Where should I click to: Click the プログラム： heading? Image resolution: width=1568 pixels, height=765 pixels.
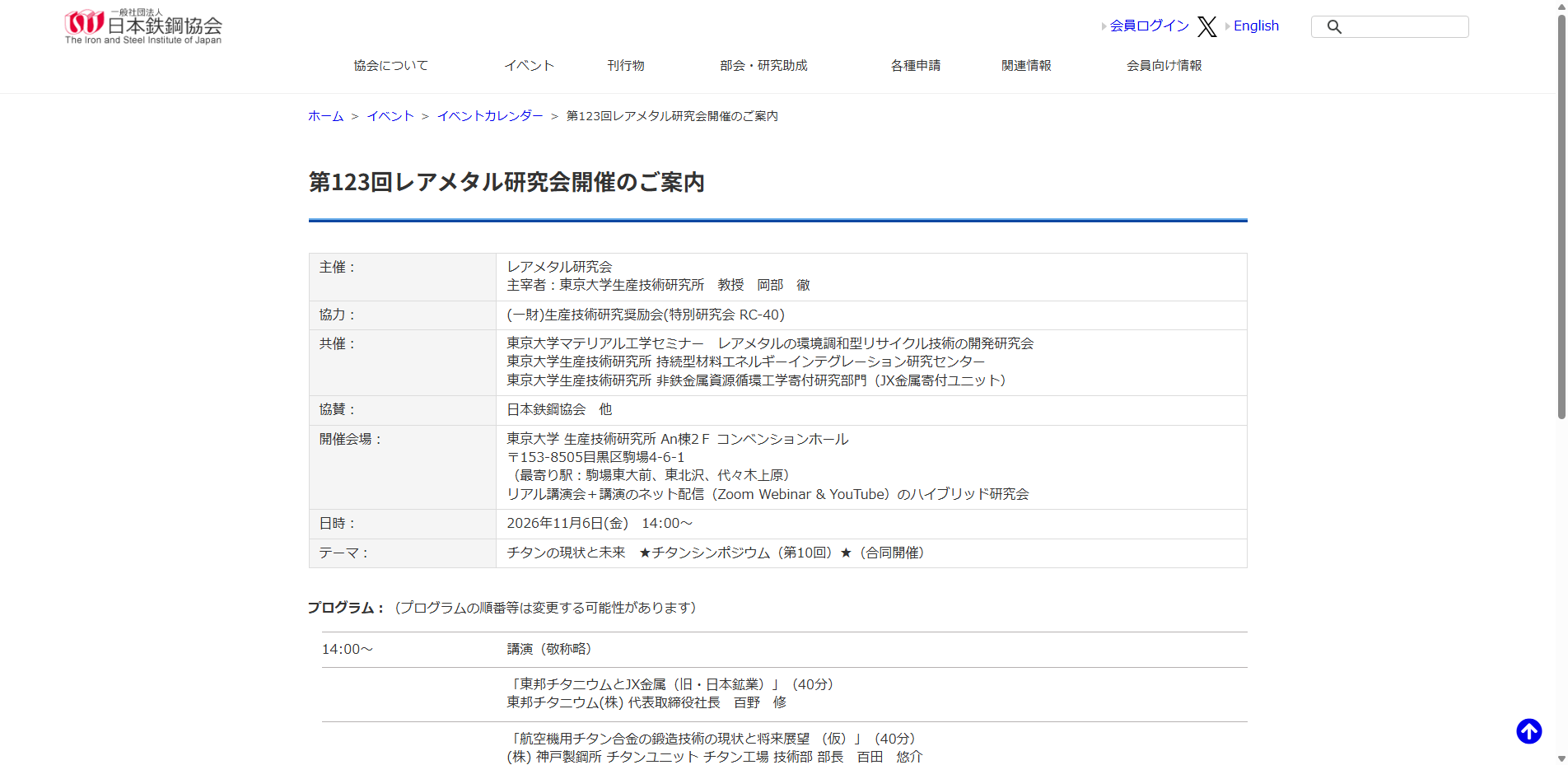[x=347, y=608]
